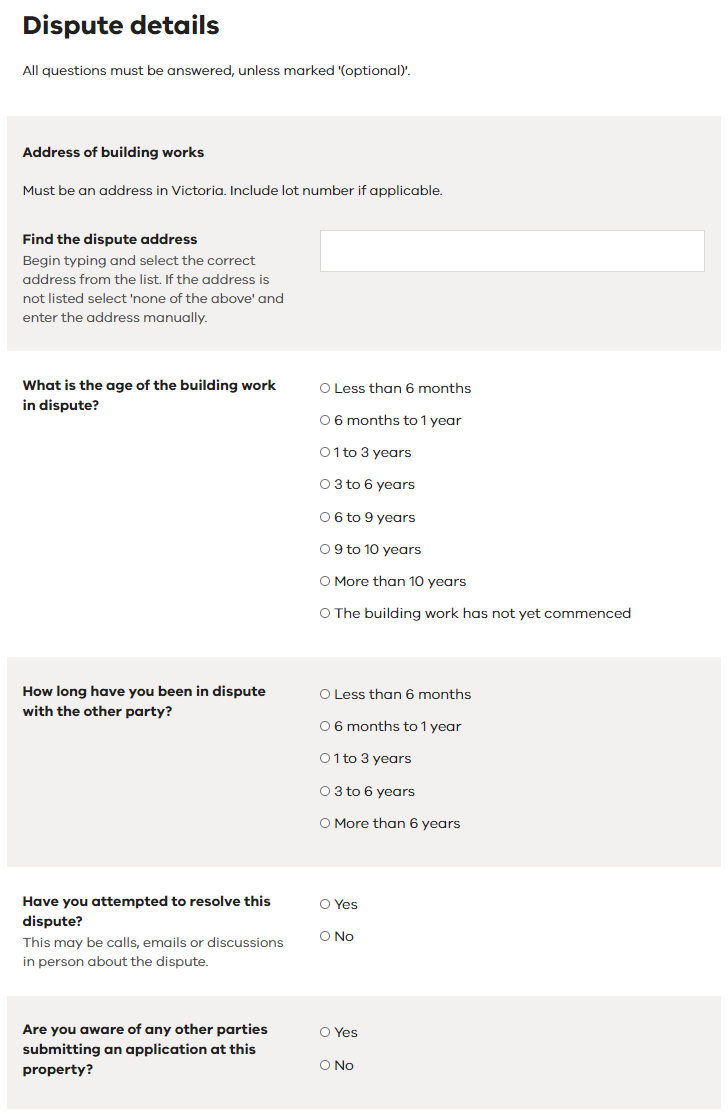Select 'The building work has not yet commenced'
The height and width of the screenshot is (1119, 728).
pyautogui.click(x=325, y=613)
